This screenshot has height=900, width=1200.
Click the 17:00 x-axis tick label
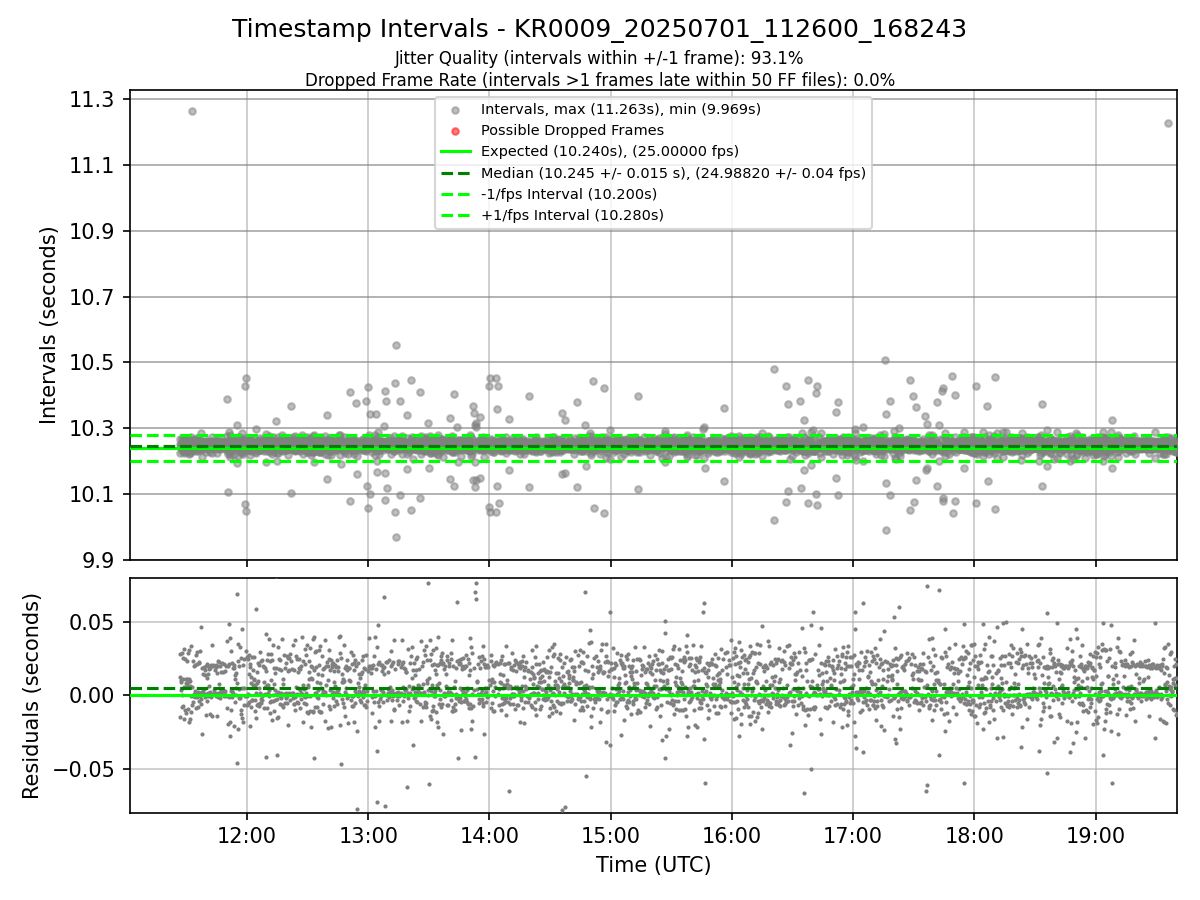coord(853,836)
